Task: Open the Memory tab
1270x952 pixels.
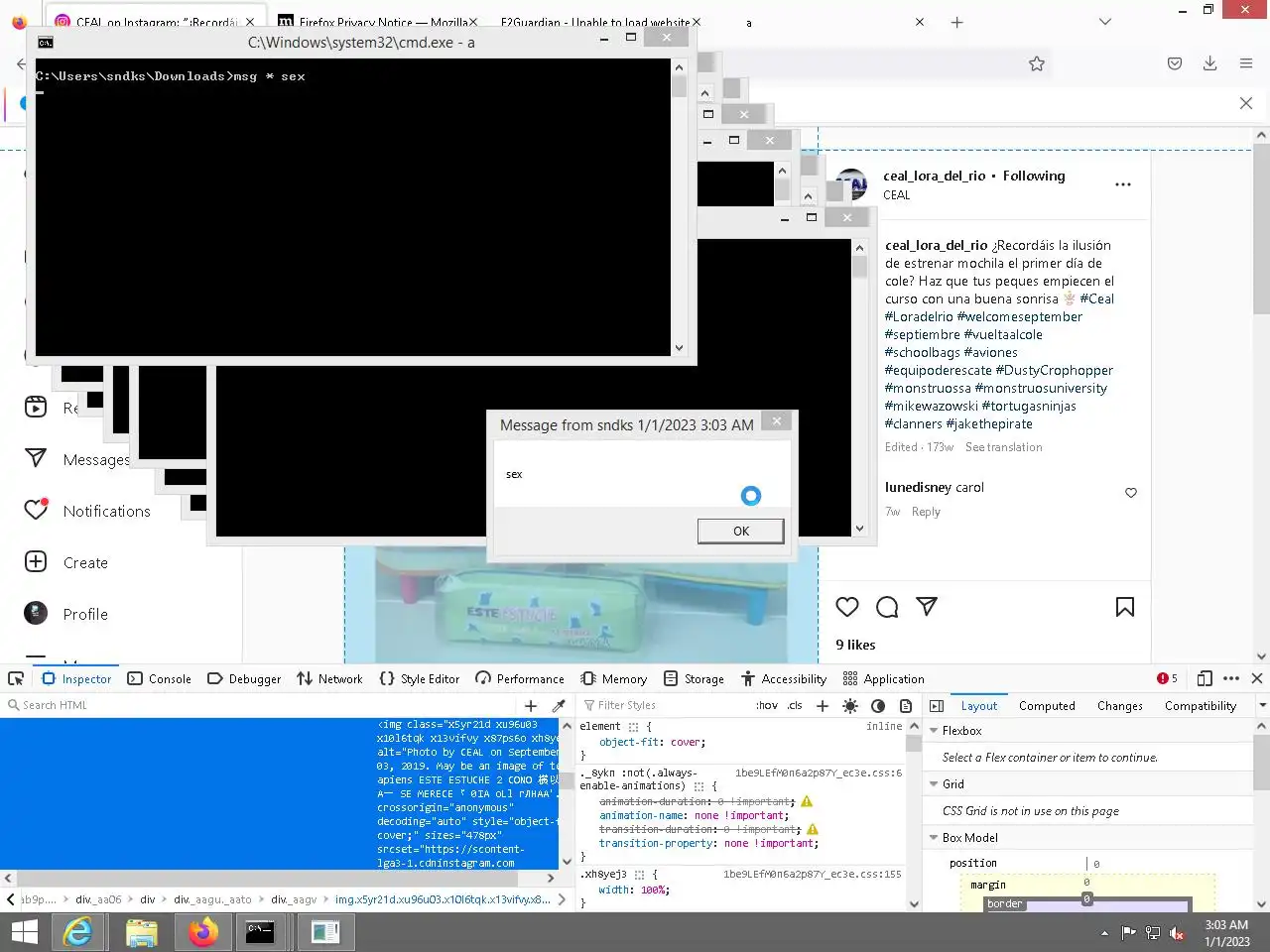Action: point(614,679)
